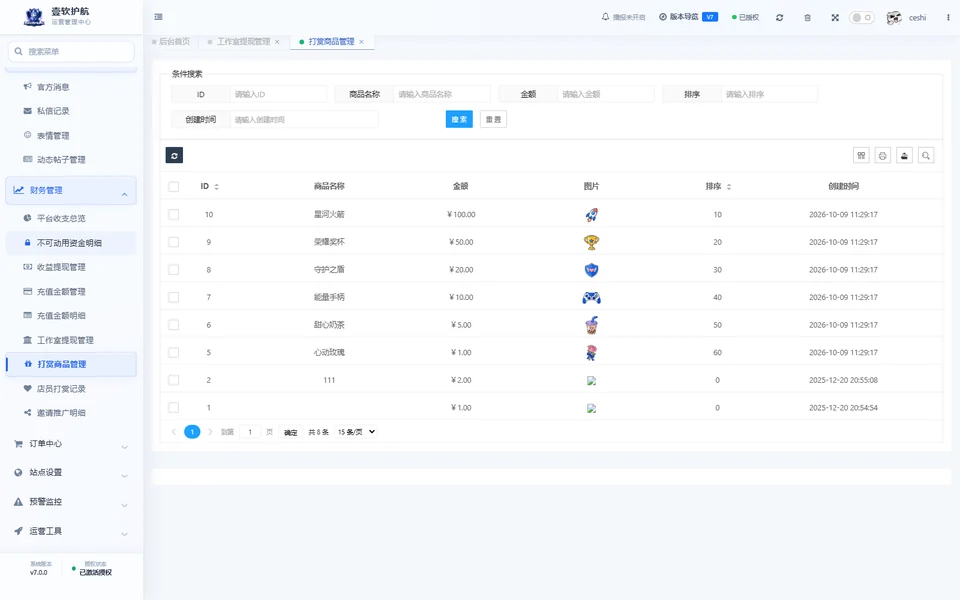Viewport: 960px width, 600px height.
Task: Close the 打赏商品管理 tab
Action: click(361, 42)
